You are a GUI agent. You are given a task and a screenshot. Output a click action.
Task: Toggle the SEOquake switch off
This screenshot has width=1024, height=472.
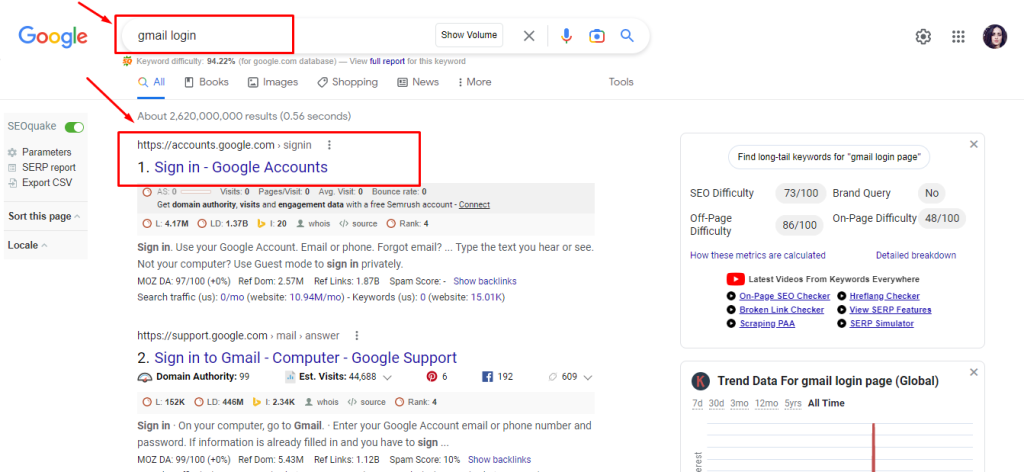coord(74,128)
